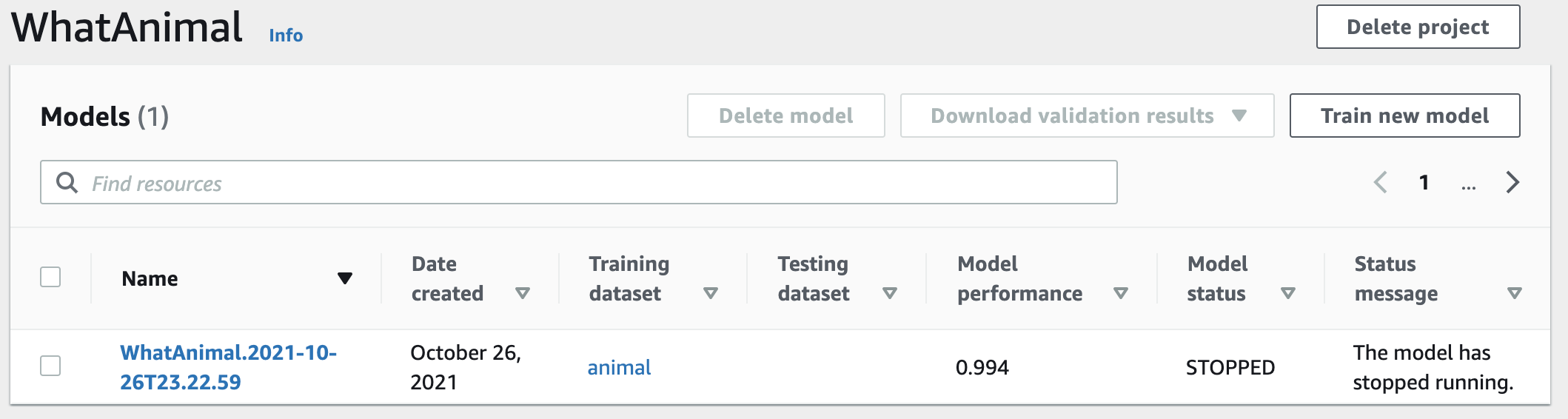Sort by Date created arrow
This screenshot has width=1568, height=419.
(523, 294)
